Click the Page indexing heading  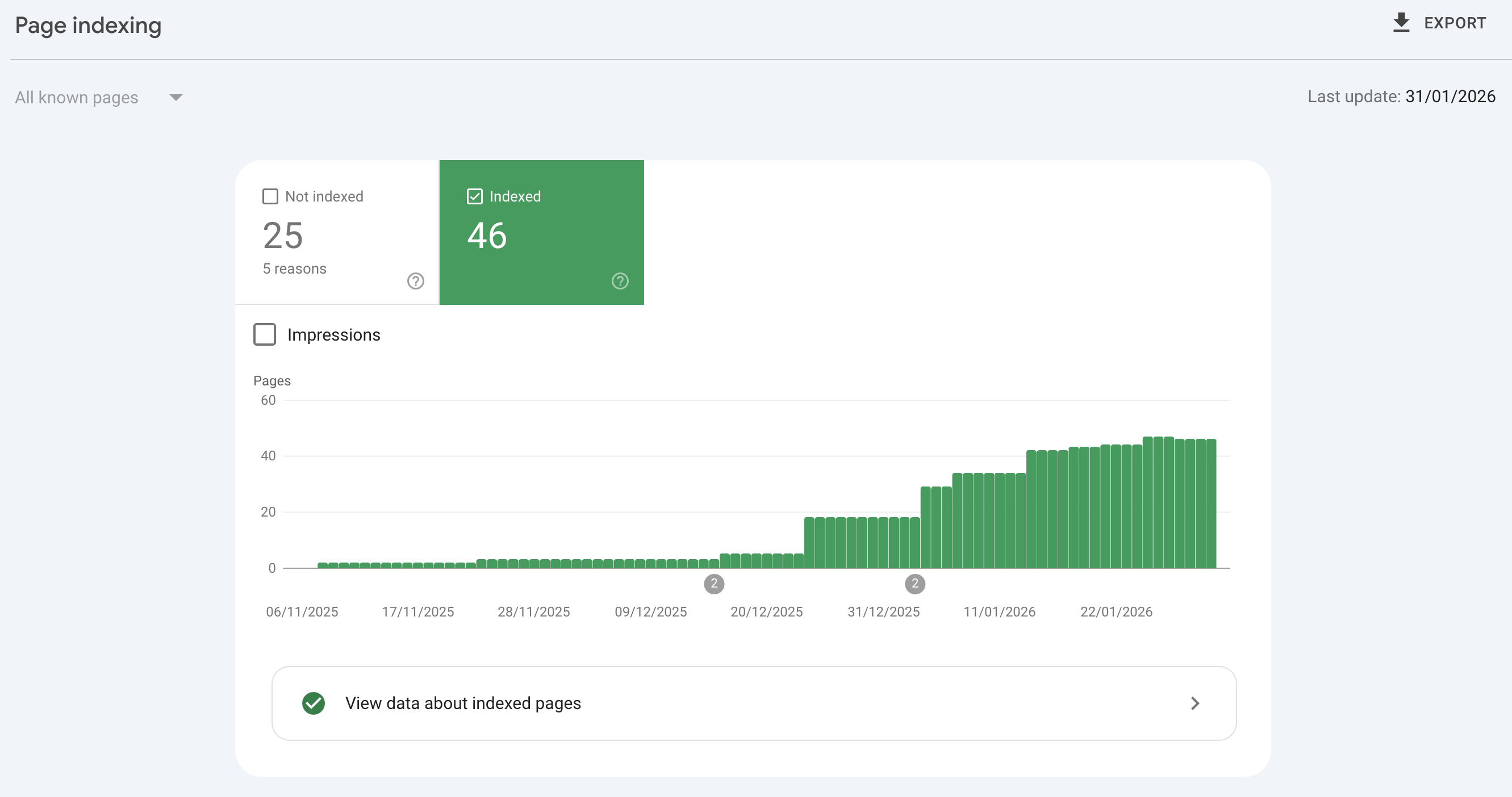(x=88, y=25)
